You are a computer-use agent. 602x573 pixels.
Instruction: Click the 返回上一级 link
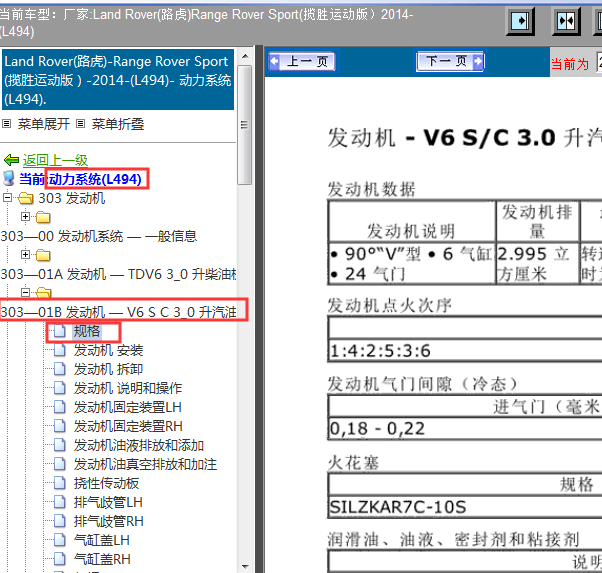pos(55,160)
